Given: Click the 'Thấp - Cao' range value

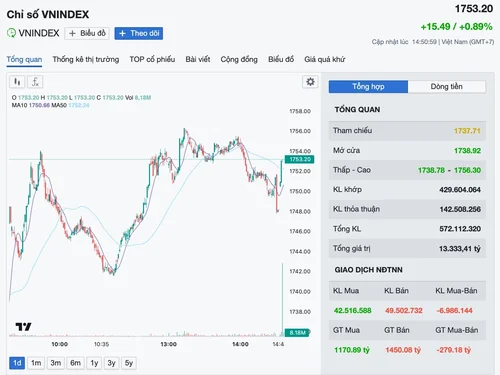Looking at the screenshot, I should (450, 170).
